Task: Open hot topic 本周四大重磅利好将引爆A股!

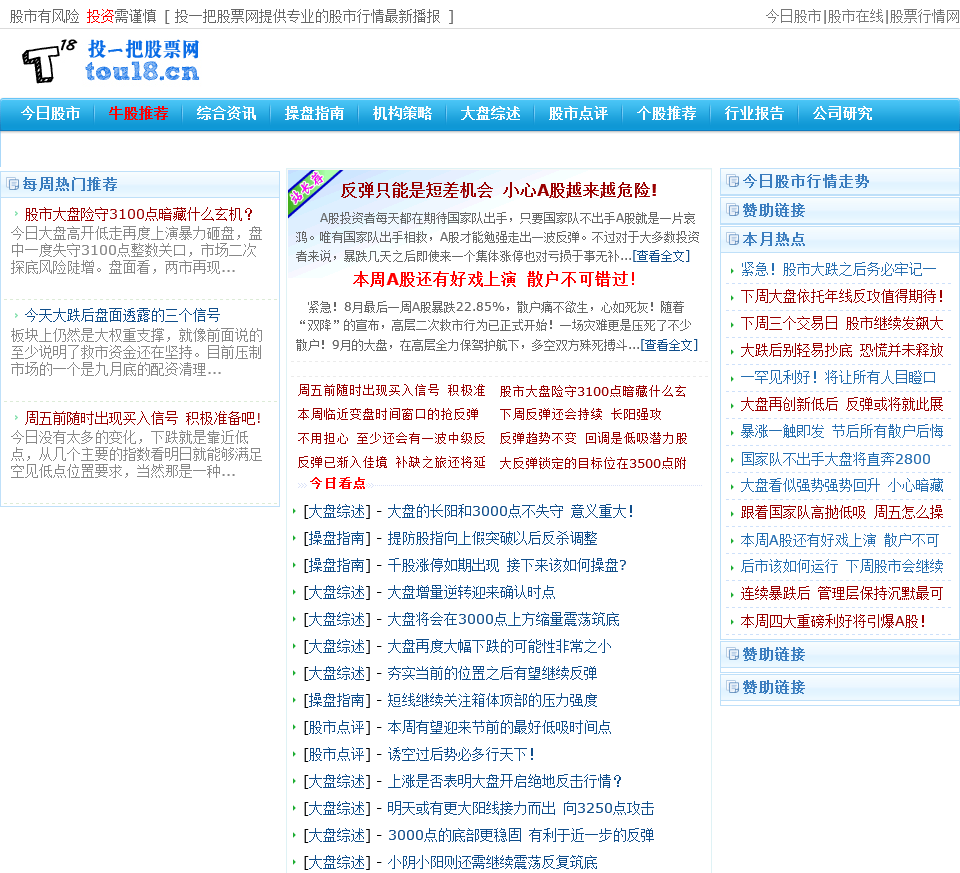Action: pyautogui.click(x=833, y=621)
